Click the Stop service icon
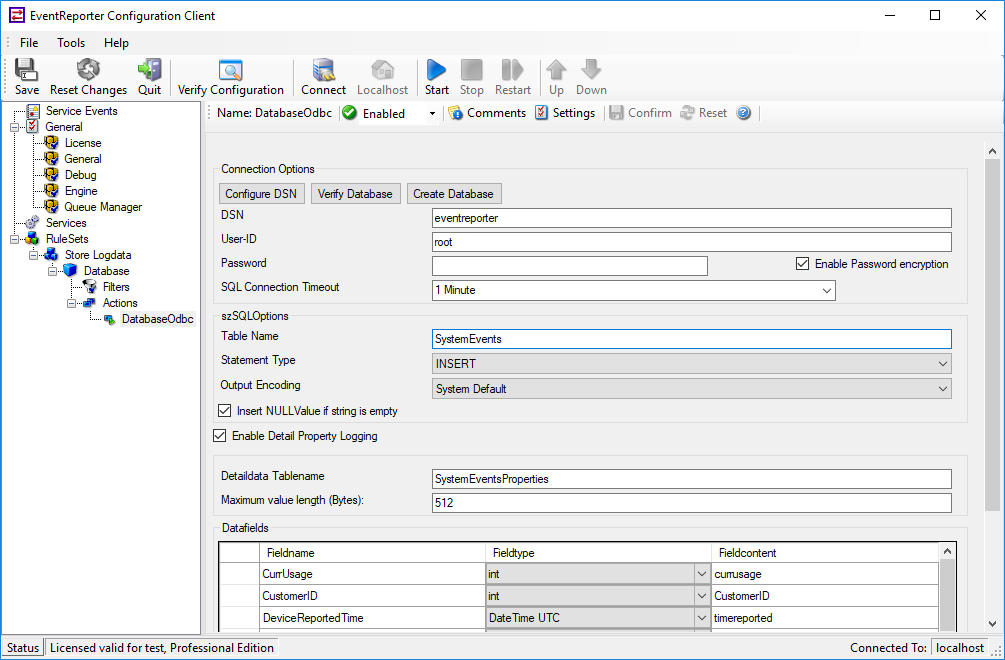 [x=472, y=69]
